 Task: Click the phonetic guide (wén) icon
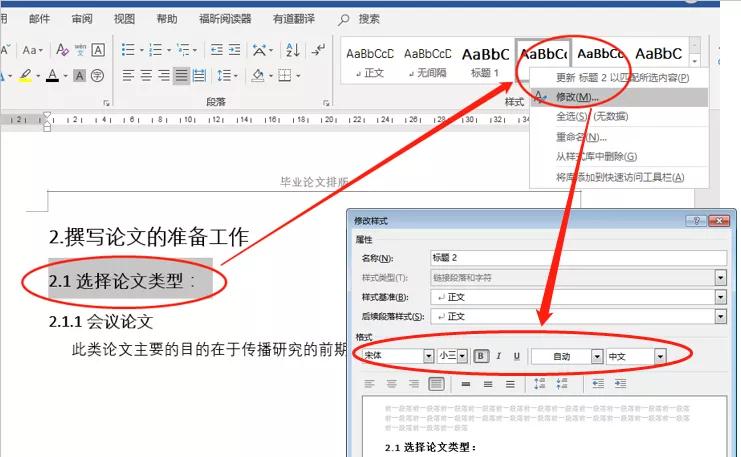[x=80, y=50]
